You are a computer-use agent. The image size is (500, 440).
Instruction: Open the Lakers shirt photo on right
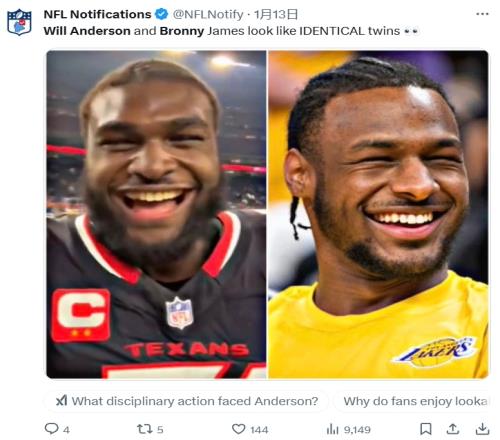[x=378, y=214]
